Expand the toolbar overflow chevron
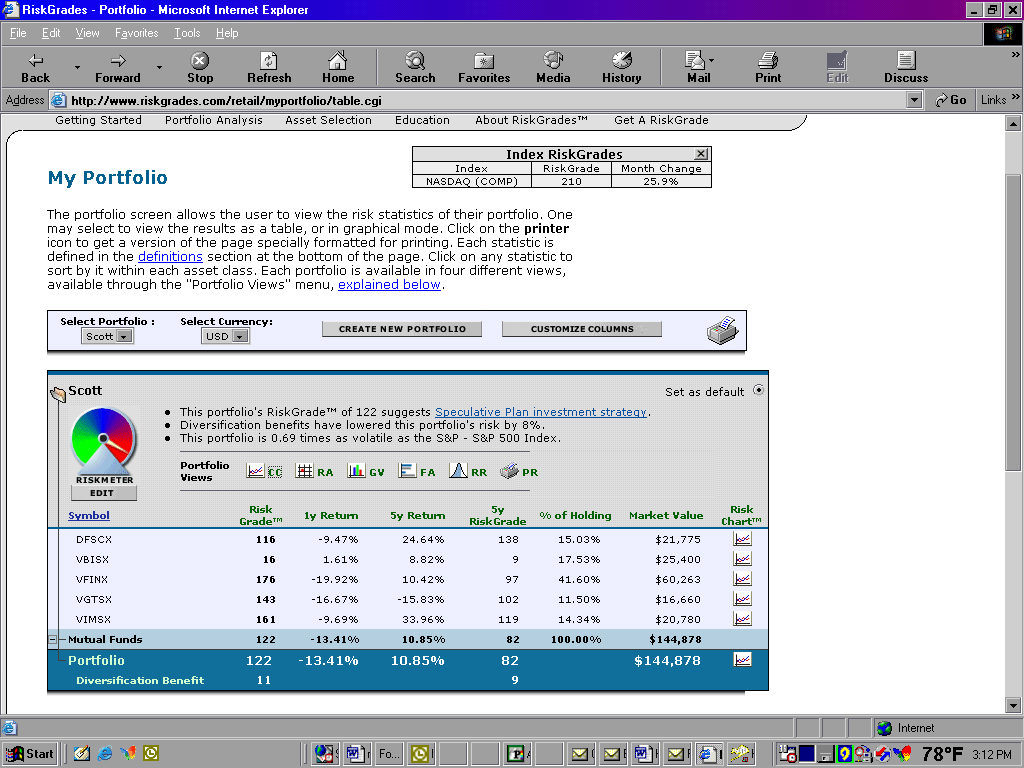Viewport: 1024px width, 768px height. pos(1016,56)
